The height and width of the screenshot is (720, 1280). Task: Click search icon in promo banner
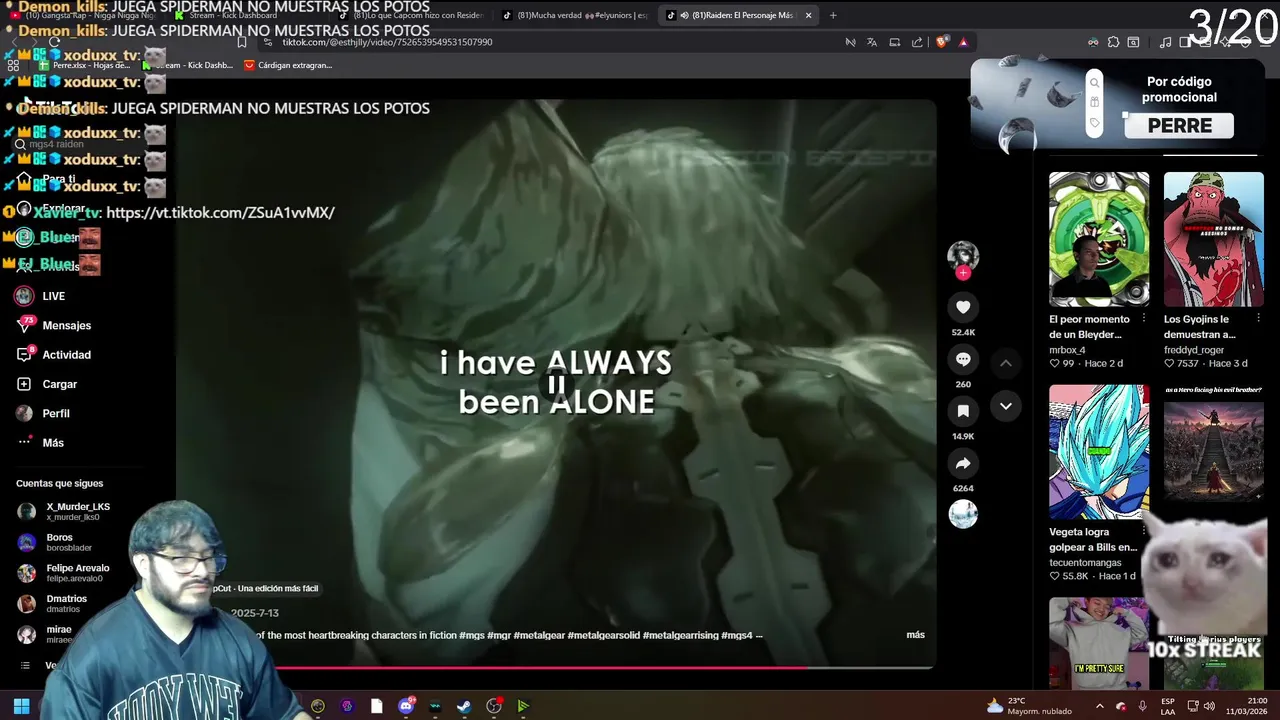[x=1094, y=83]
